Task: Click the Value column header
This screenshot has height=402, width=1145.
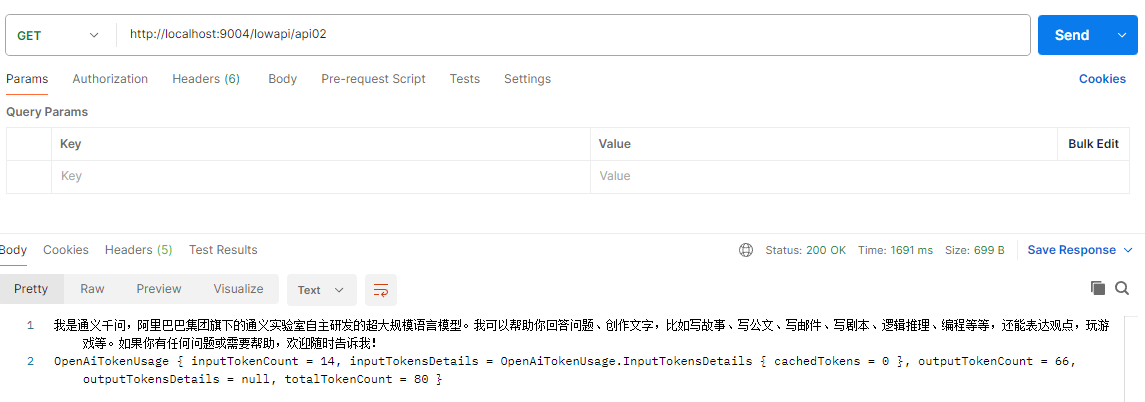Action: pos(615,144)
